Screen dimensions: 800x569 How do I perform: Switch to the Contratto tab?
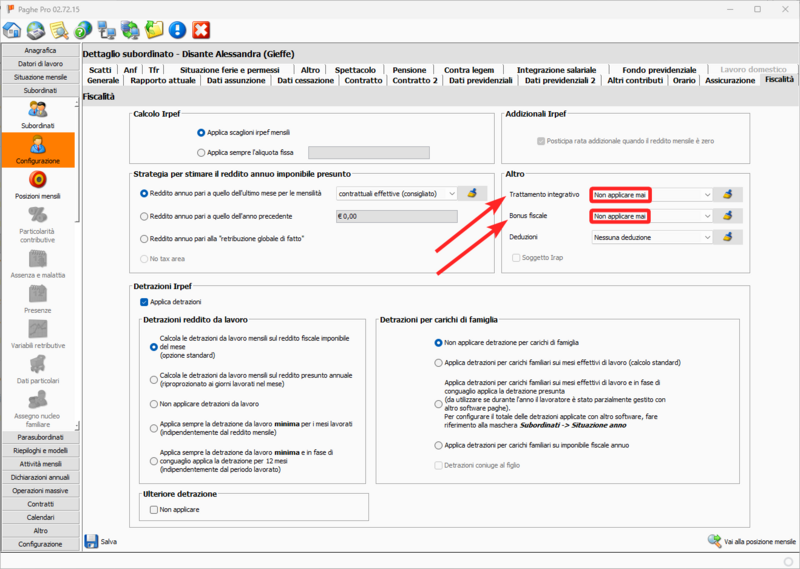[x=363, y=80]
